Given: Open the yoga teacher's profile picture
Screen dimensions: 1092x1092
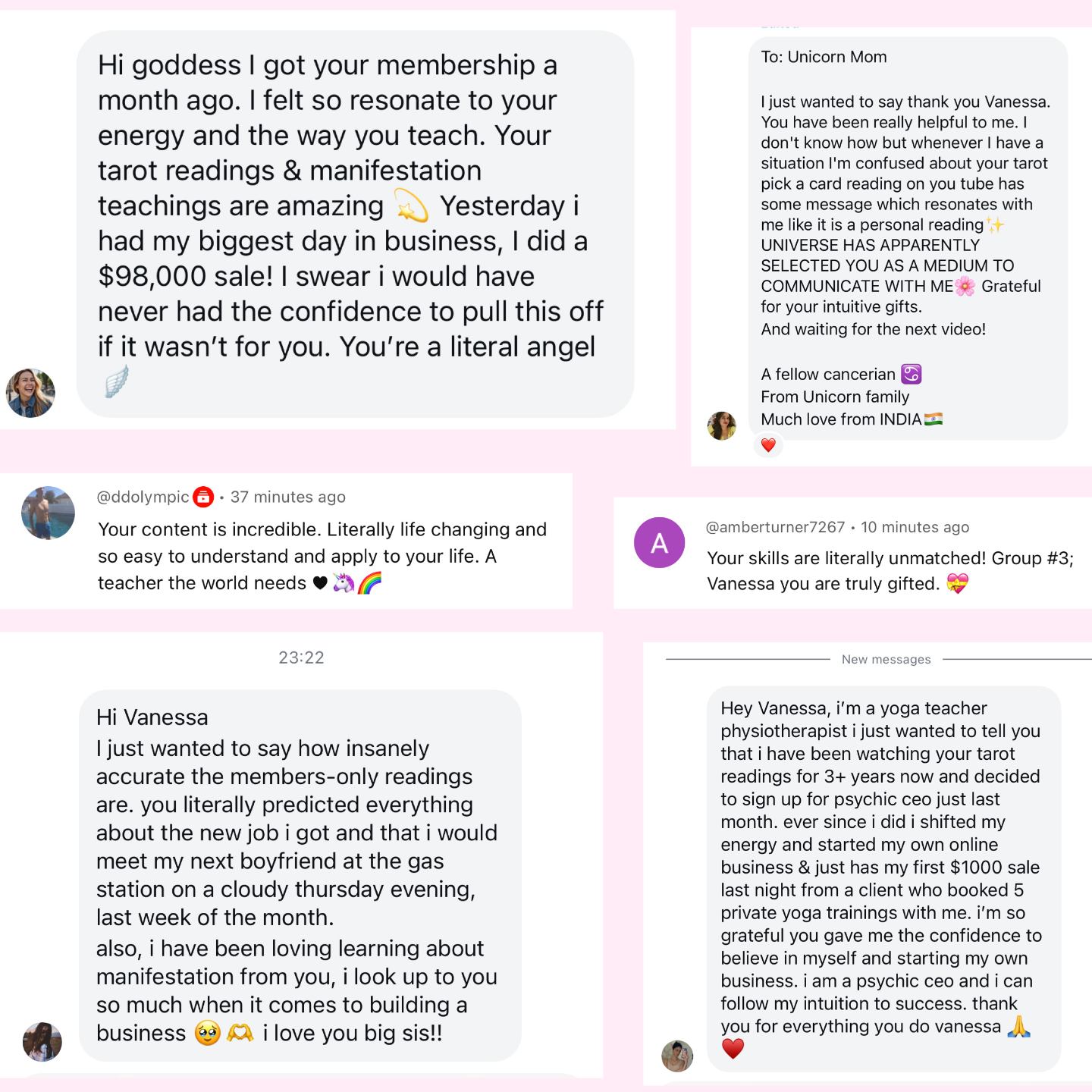Looking at the screenshot, I should [x=677, y=1056].
